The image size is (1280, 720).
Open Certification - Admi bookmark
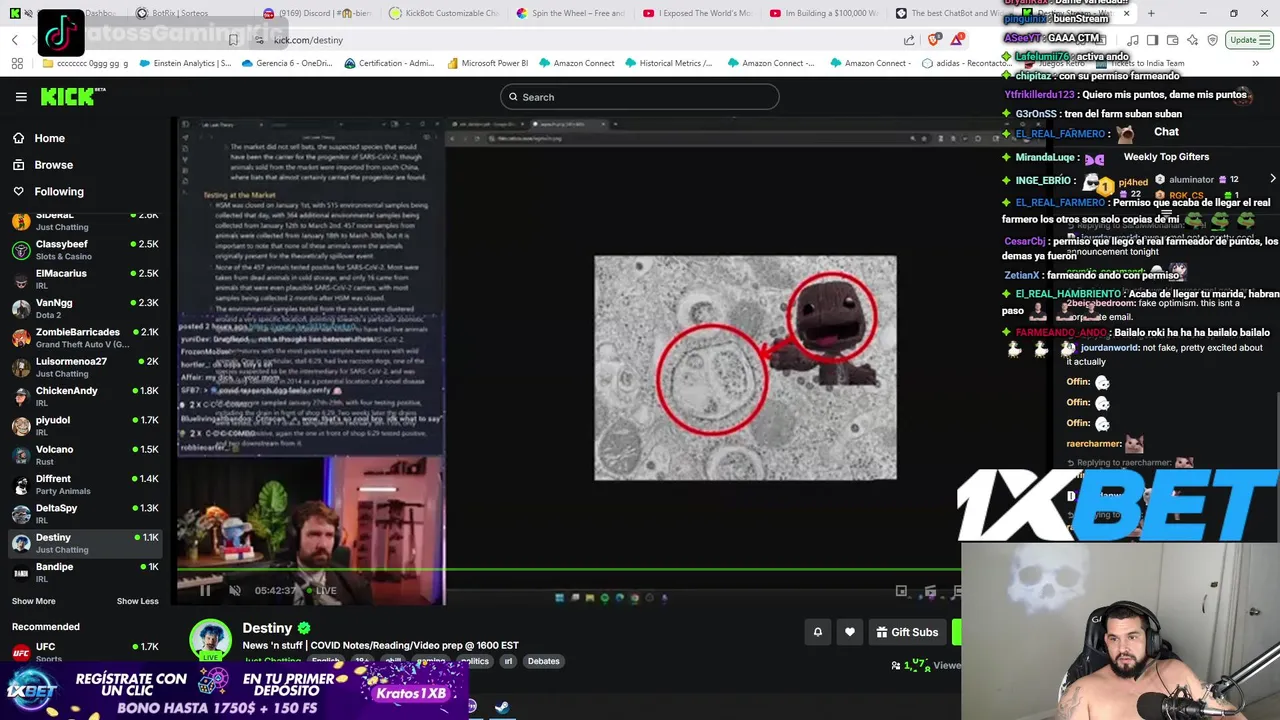389,63
